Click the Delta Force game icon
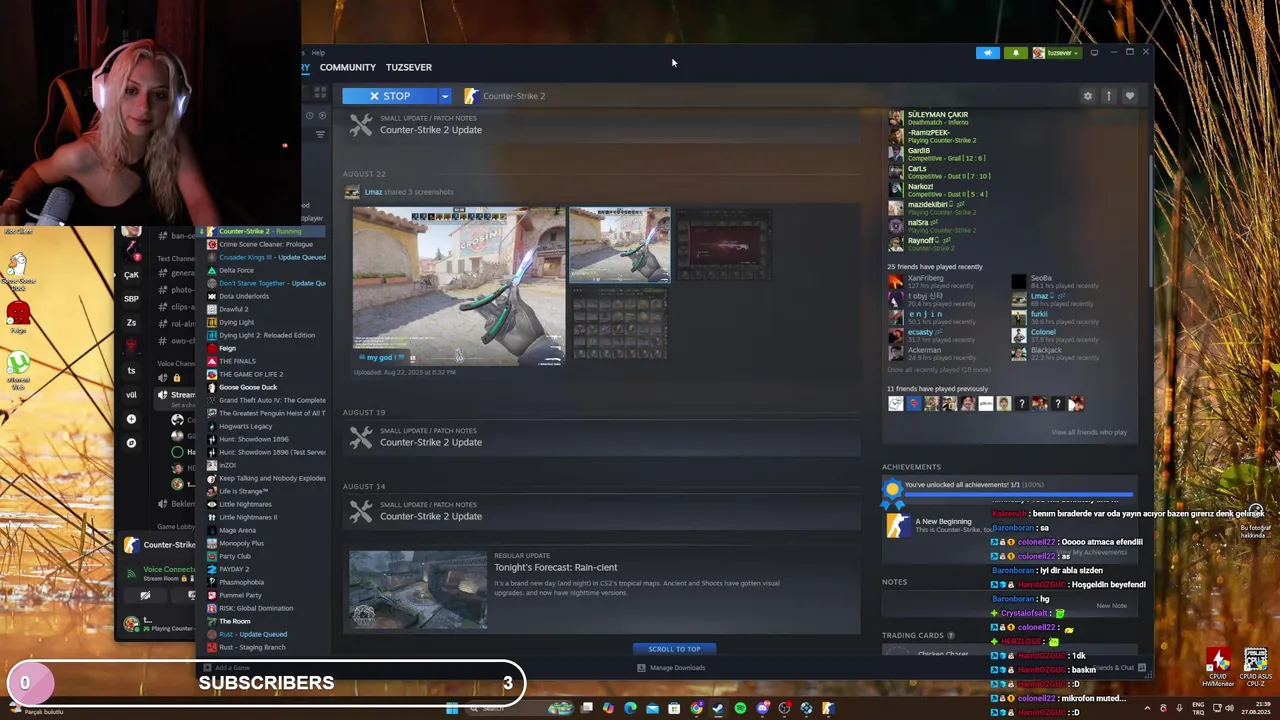 click(x=212, y=270)
